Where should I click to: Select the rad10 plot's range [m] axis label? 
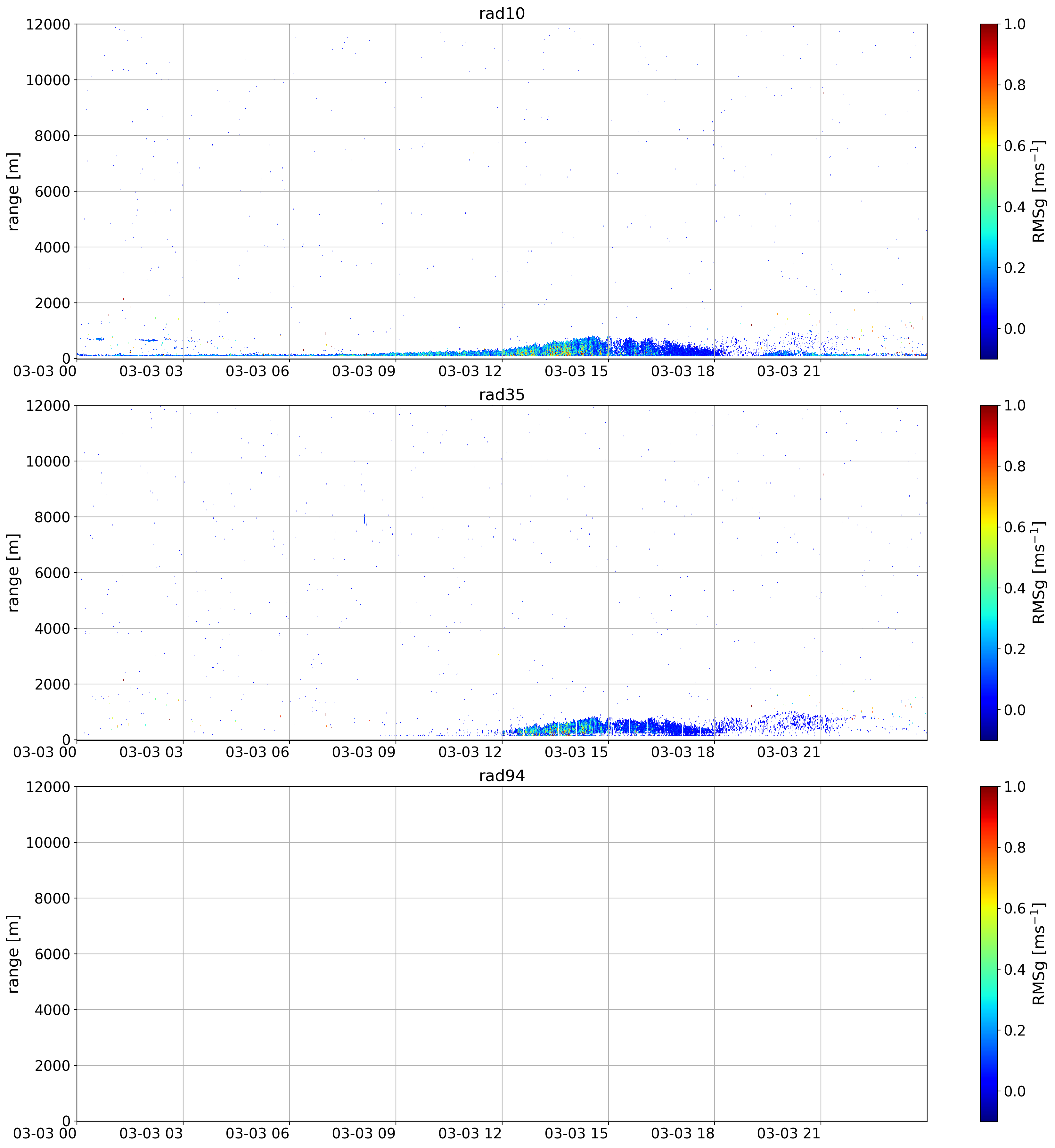[13, 191]
